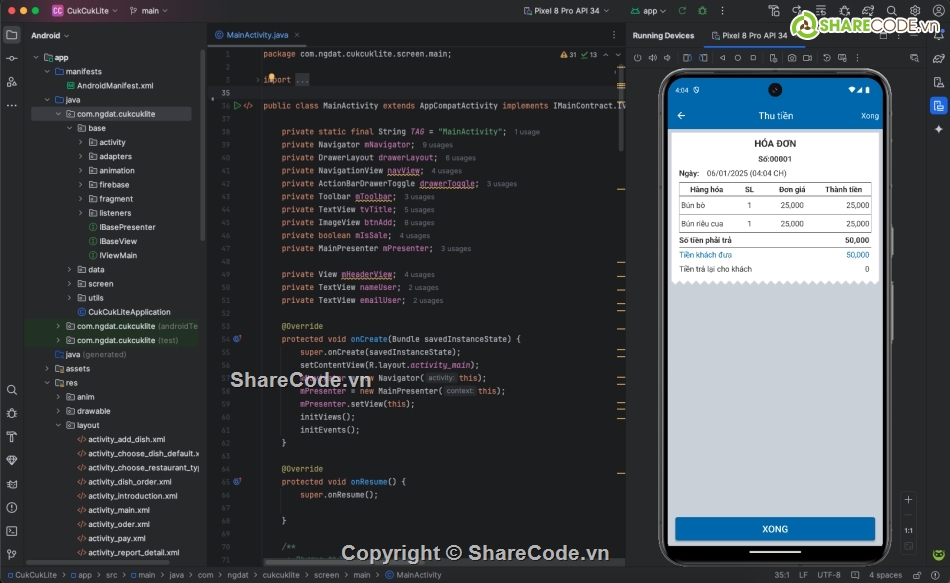
Task: Sync project with Gradle files
Action: [x=868, y=11]
